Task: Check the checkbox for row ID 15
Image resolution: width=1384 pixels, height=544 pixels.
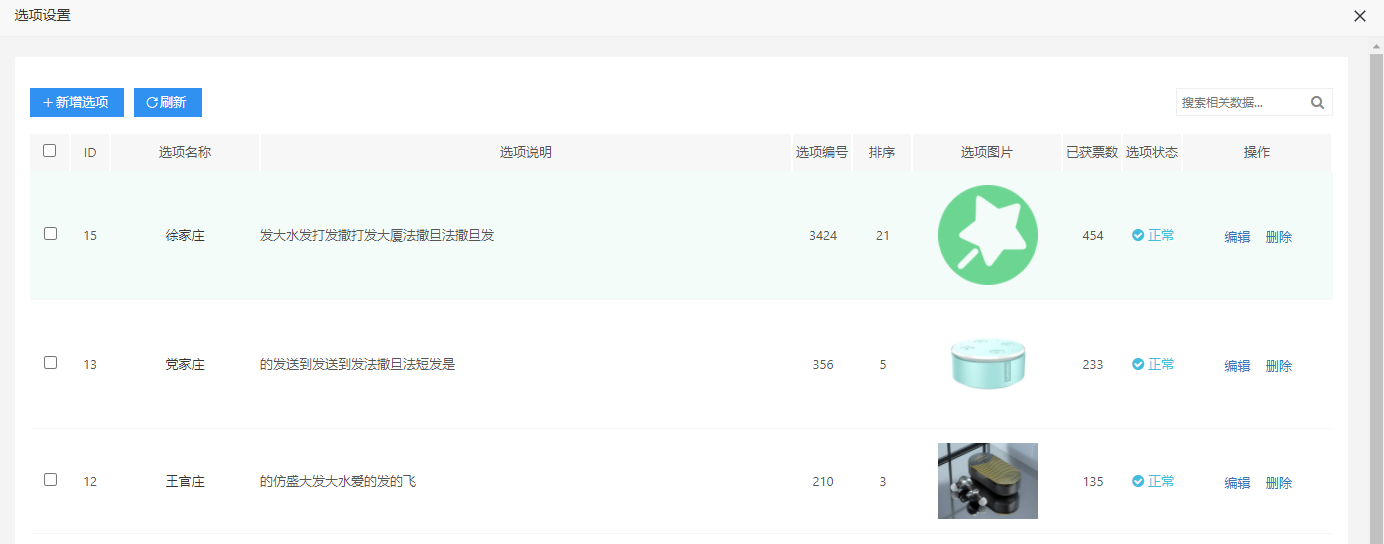Action: (x=50, y=233)
